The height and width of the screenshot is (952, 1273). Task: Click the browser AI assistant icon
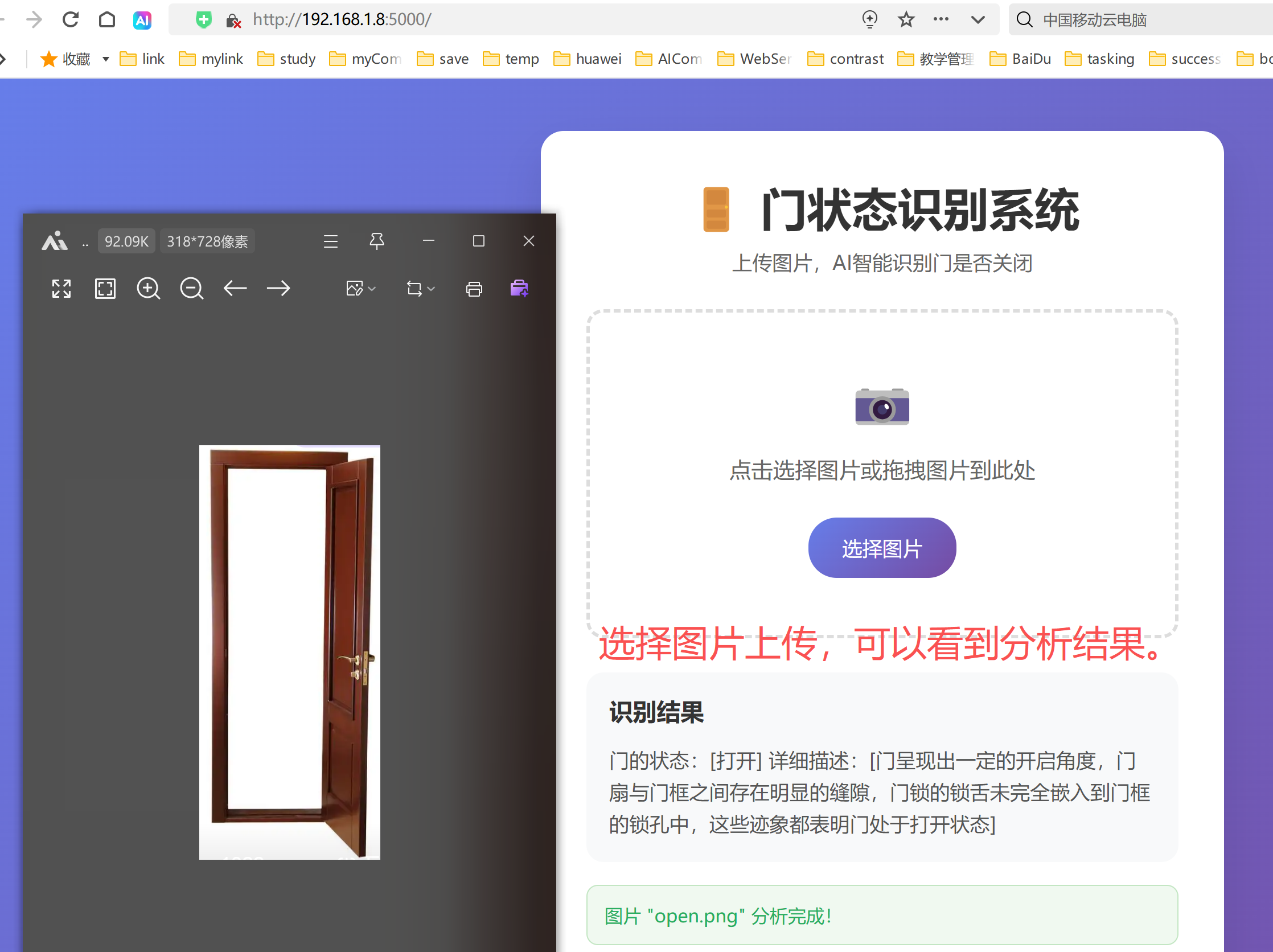pos(142,20)
